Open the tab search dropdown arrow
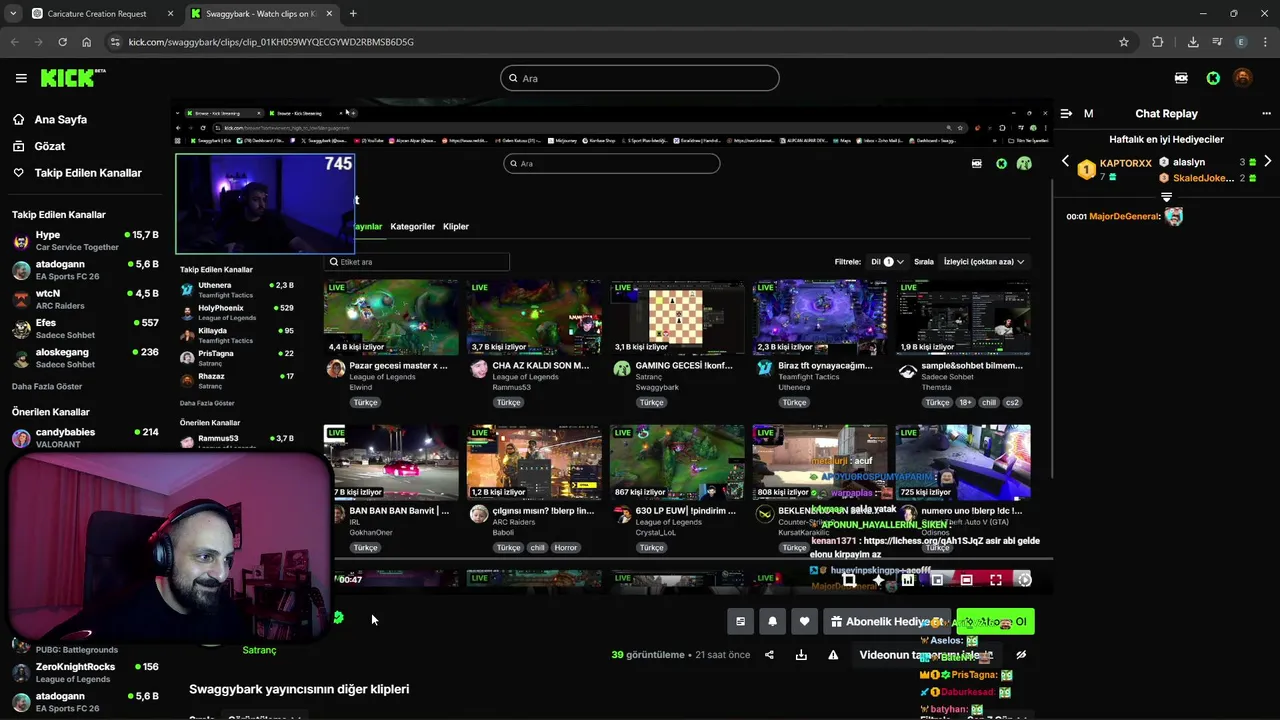1280x720 pixels. point(13,14)
